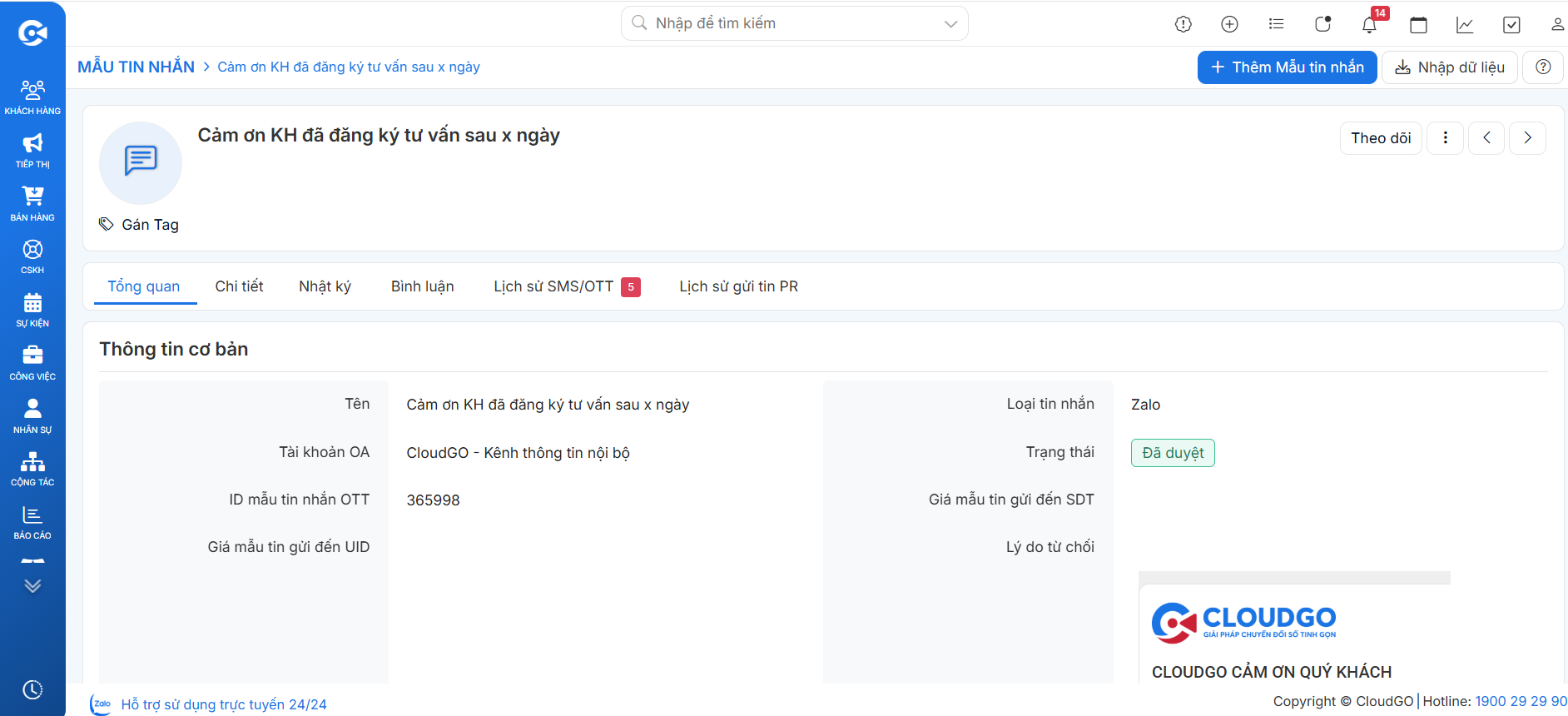Image resolution: width=1568 pixels, height=716 pixels.
Task: Open the Lịch sử gửi tin PR tab
Action: pos(738,286)
